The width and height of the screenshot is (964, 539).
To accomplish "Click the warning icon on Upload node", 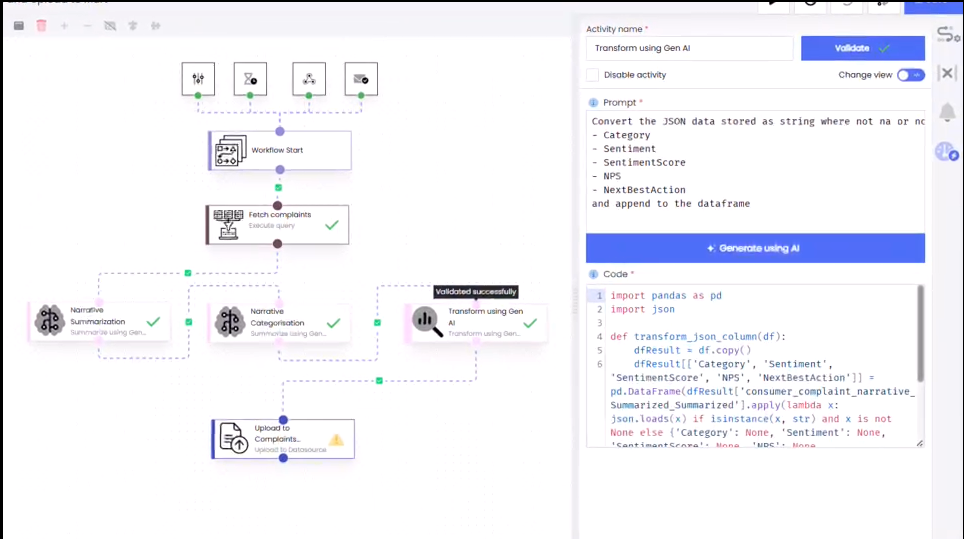I will 336,439.
